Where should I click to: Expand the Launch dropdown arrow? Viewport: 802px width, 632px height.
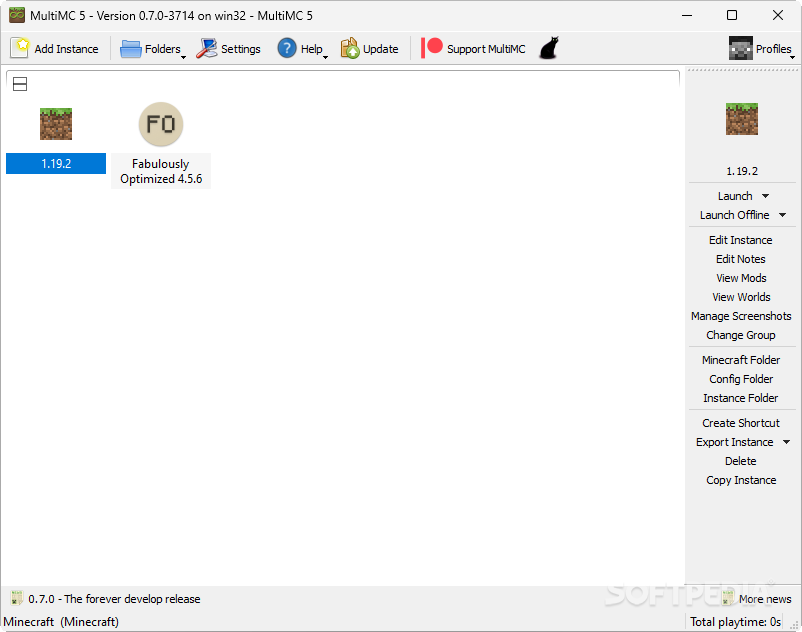765,196
